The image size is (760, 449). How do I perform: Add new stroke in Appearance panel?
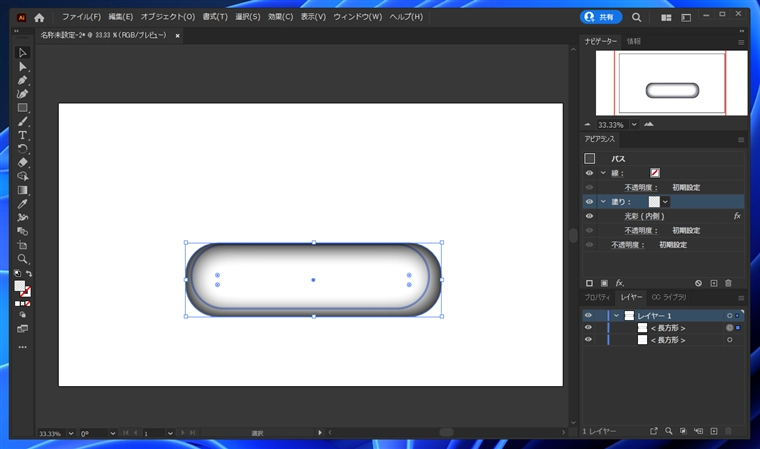(x=589, y=283)
